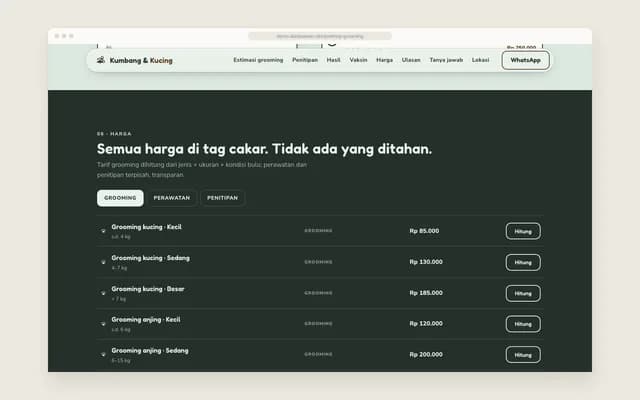
Task: Open the Harga navigation link
Action: [384, 60]
